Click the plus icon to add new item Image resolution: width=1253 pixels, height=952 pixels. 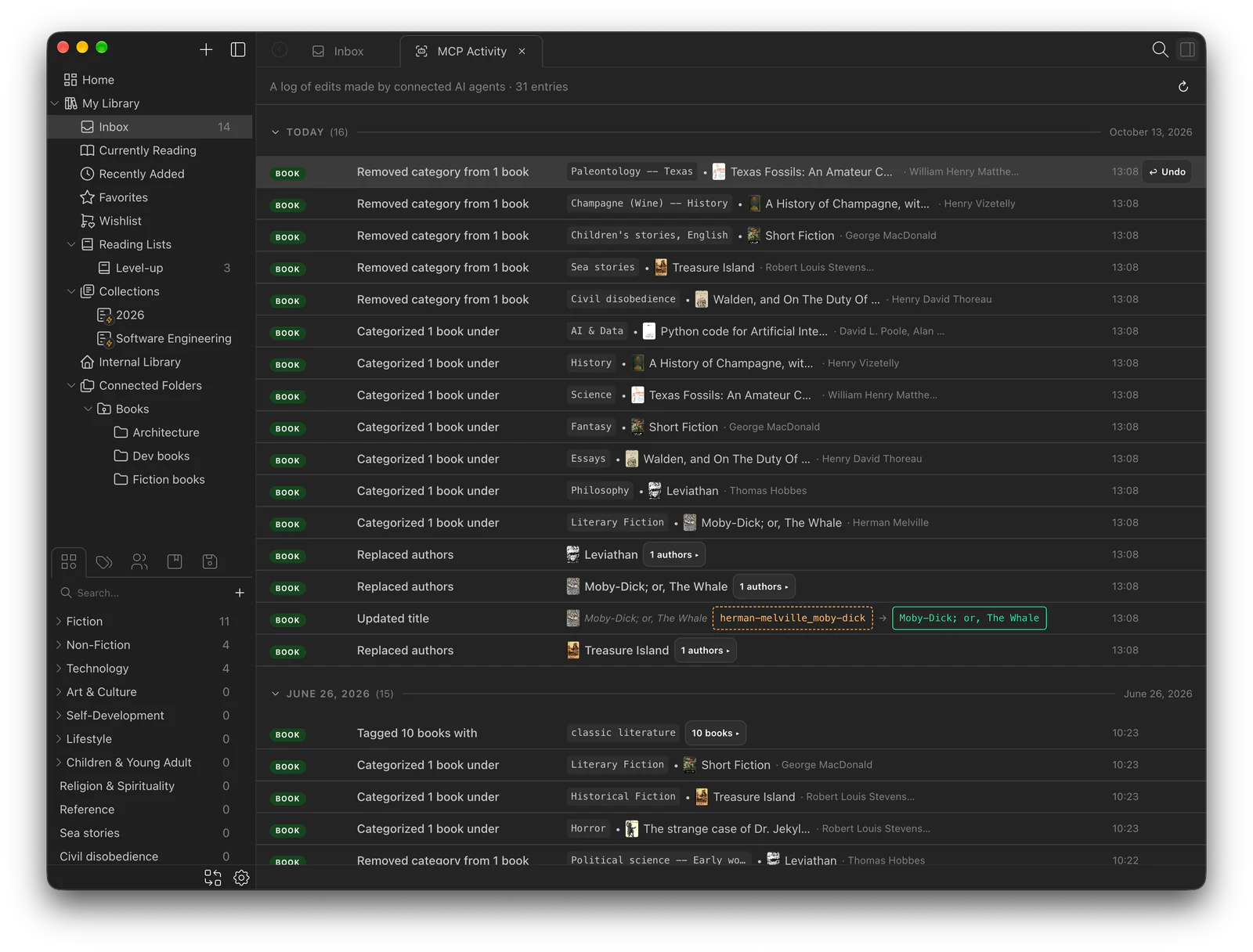click(x=206, y=49)
